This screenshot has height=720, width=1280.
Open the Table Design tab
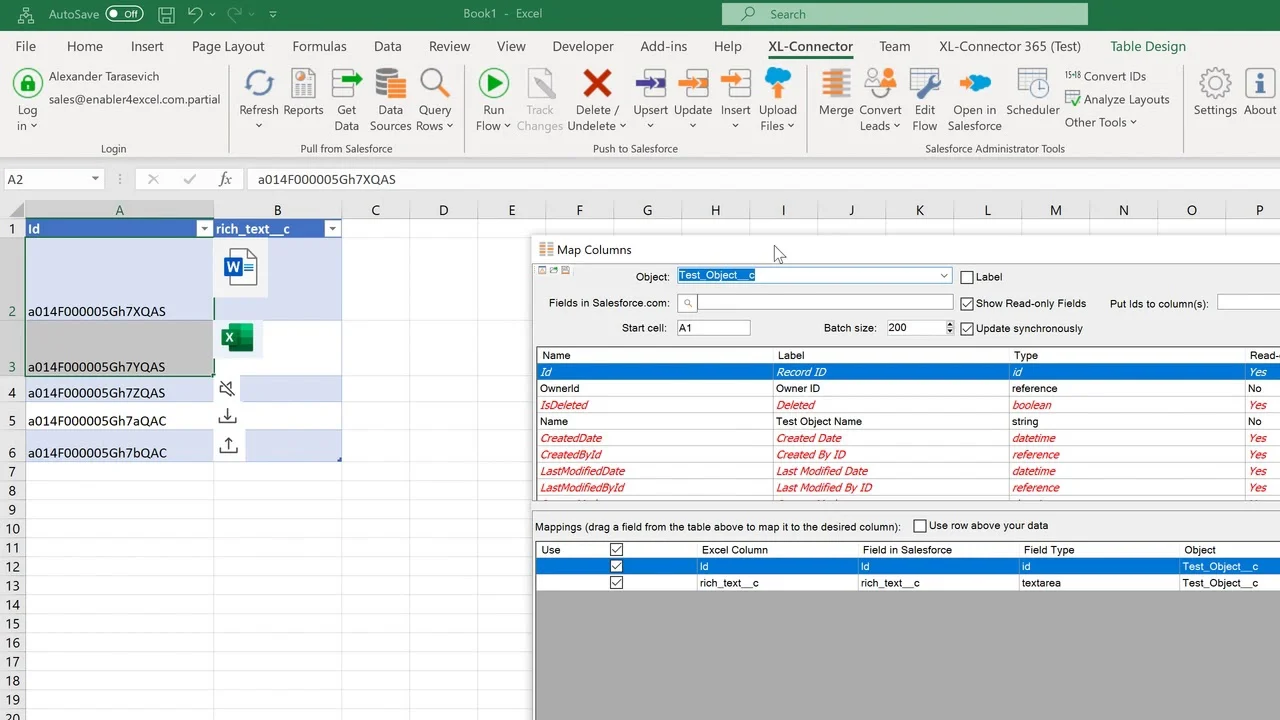click(x=1147, y=46)
